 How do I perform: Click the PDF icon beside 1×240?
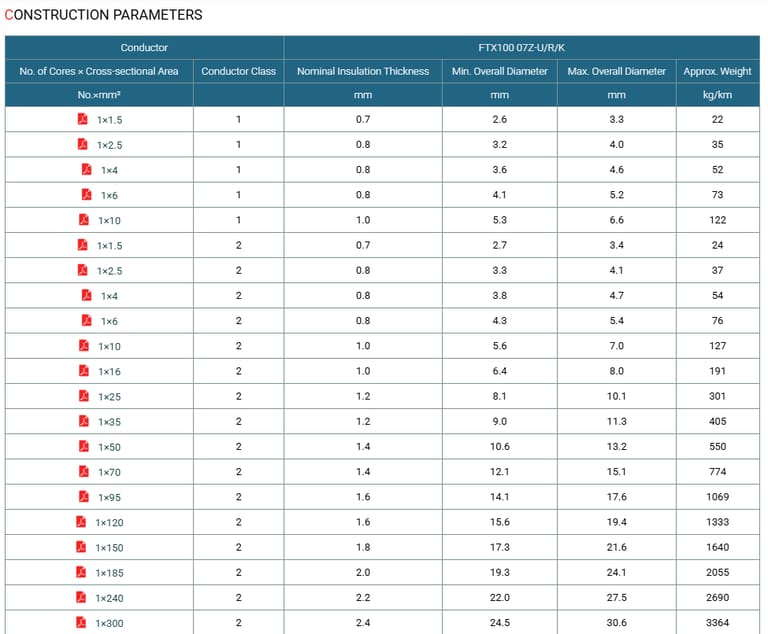pyautogui.click(x=82, y=598)
